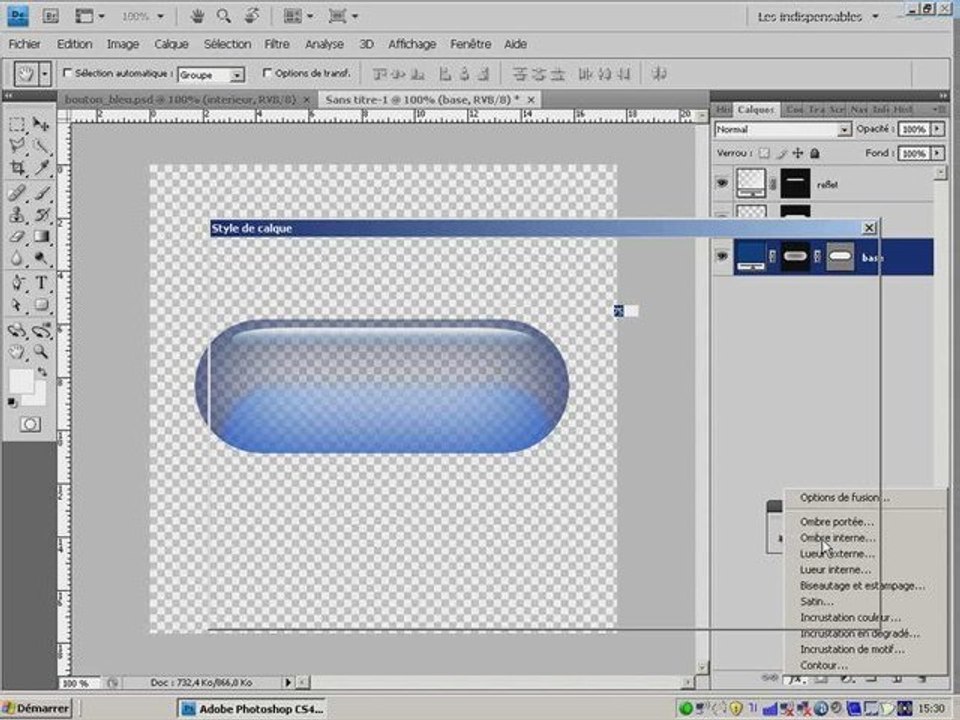Select the Type tool
This screenshot has height=720, width=960.
pos(41,283)
